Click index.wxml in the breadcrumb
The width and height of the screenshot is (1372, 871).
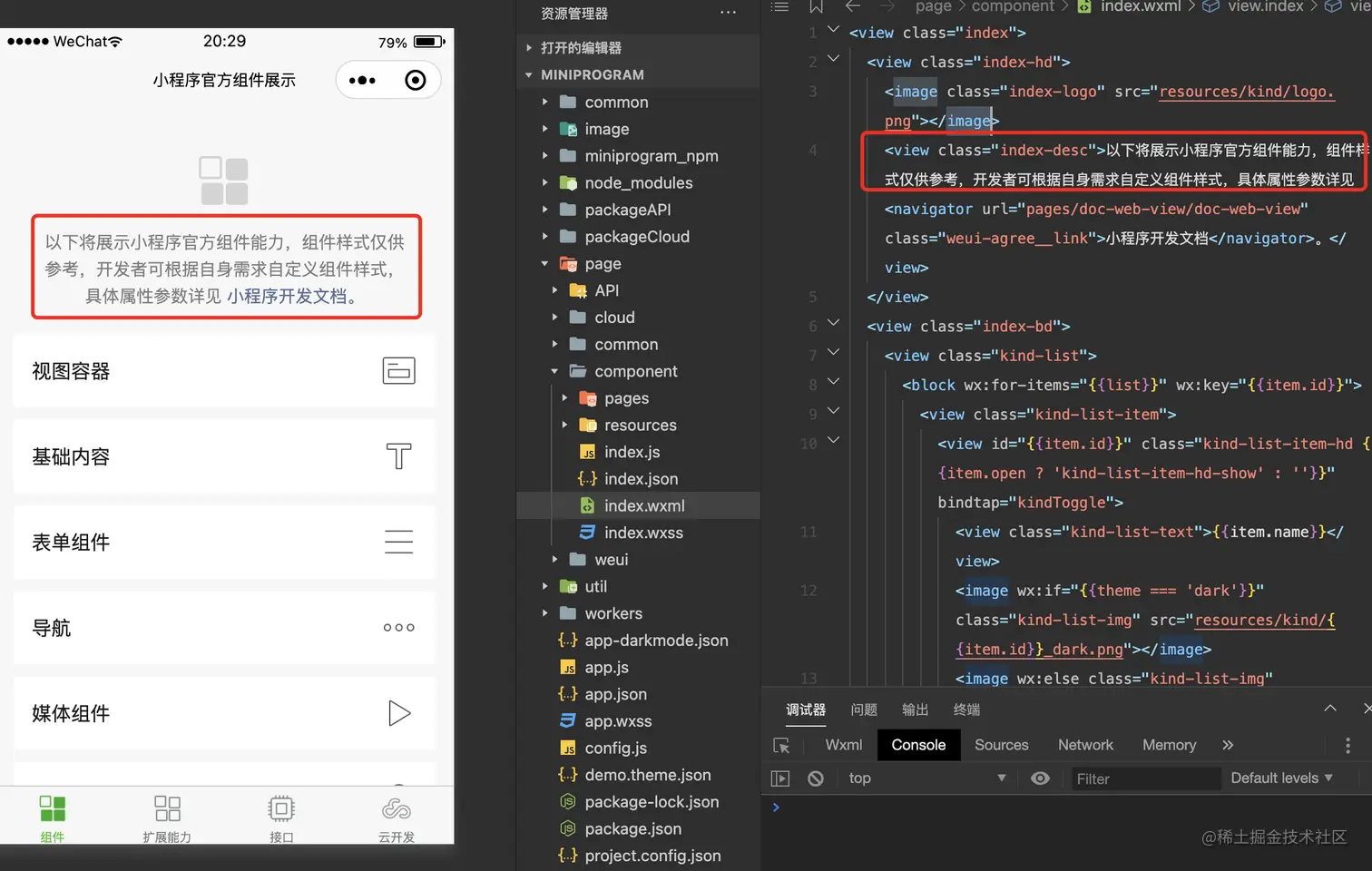tap(1141, 6)
